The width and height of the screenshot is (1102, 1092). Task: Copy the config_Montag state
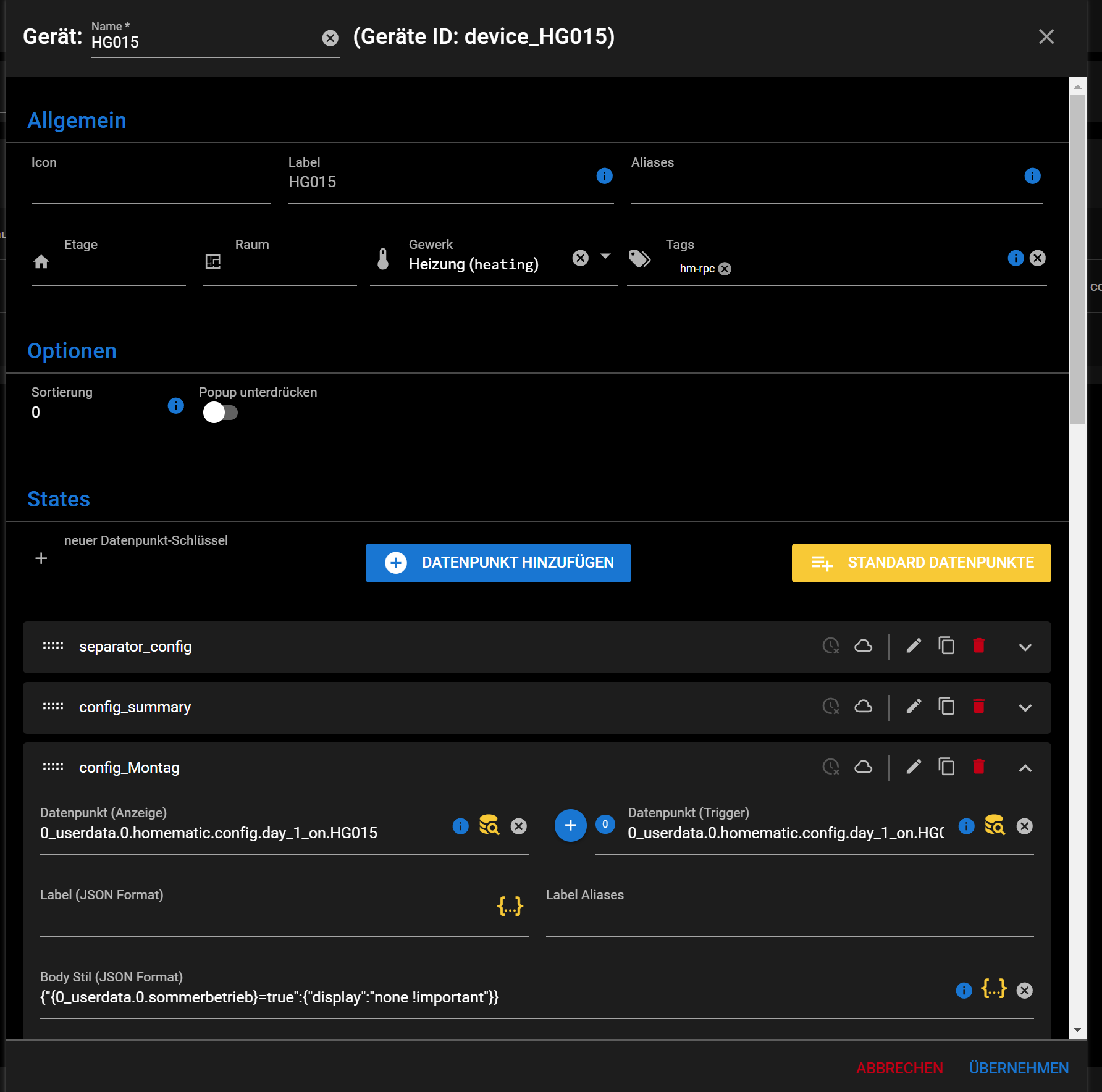946,767
